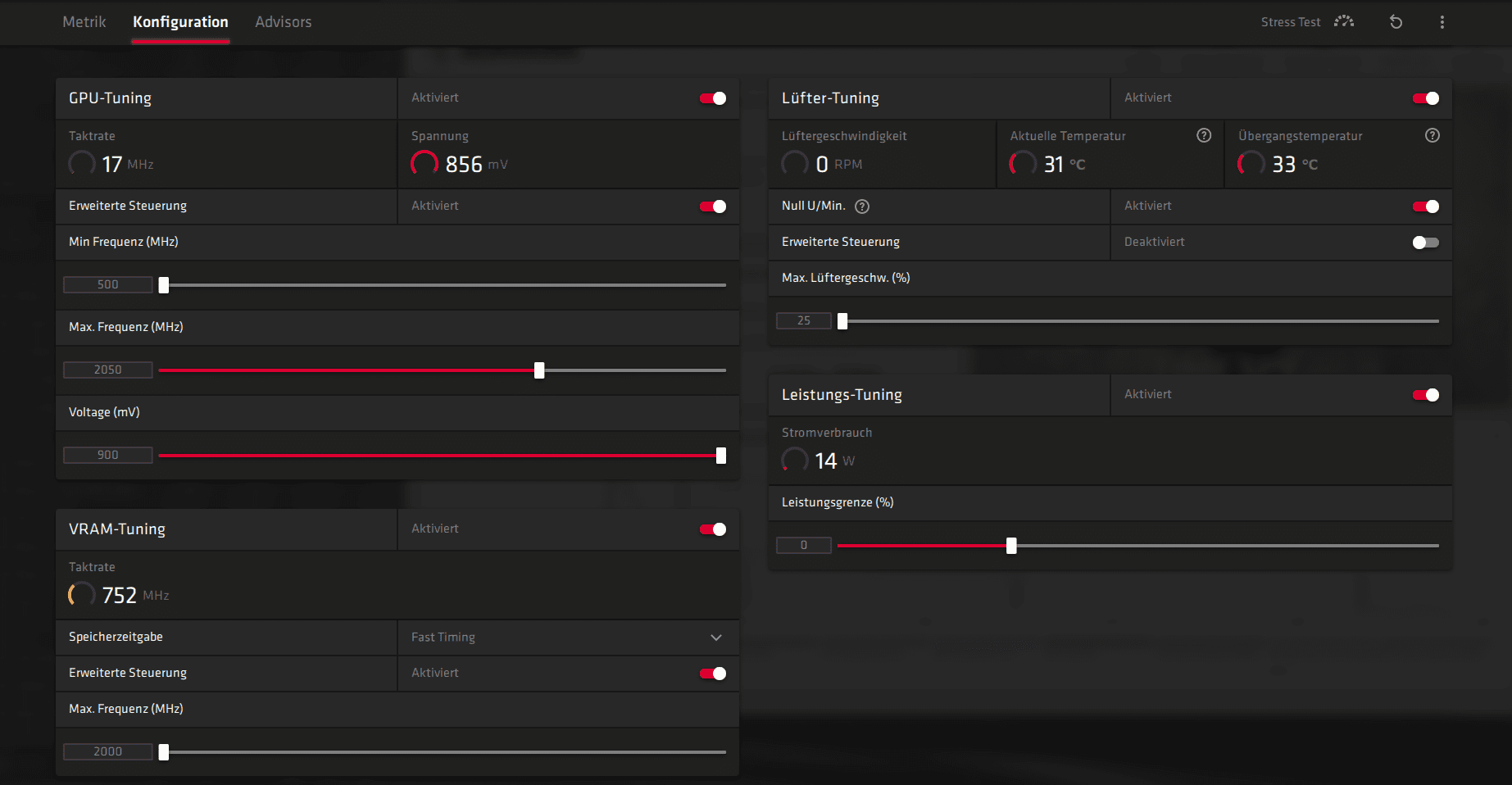Disable the VRAM-Tuning toggle
The height and width of the screenshot is (785, 1512).
click(x=713, y=529)
